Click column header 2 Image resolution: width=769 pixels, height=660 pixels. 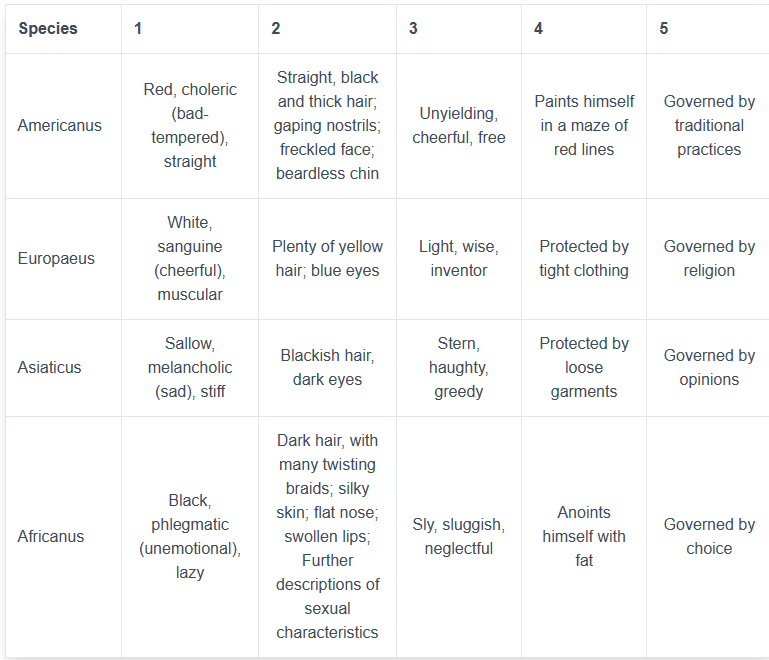(276, 28)
